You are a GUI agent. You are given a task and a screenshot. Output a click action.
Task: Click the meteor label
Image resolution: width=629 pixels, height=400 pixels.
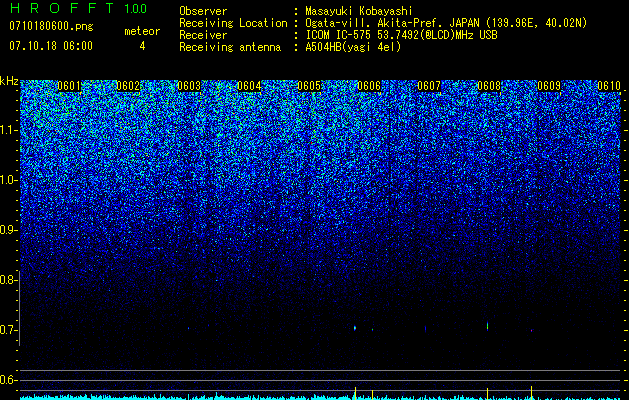(x=142, y=31)
